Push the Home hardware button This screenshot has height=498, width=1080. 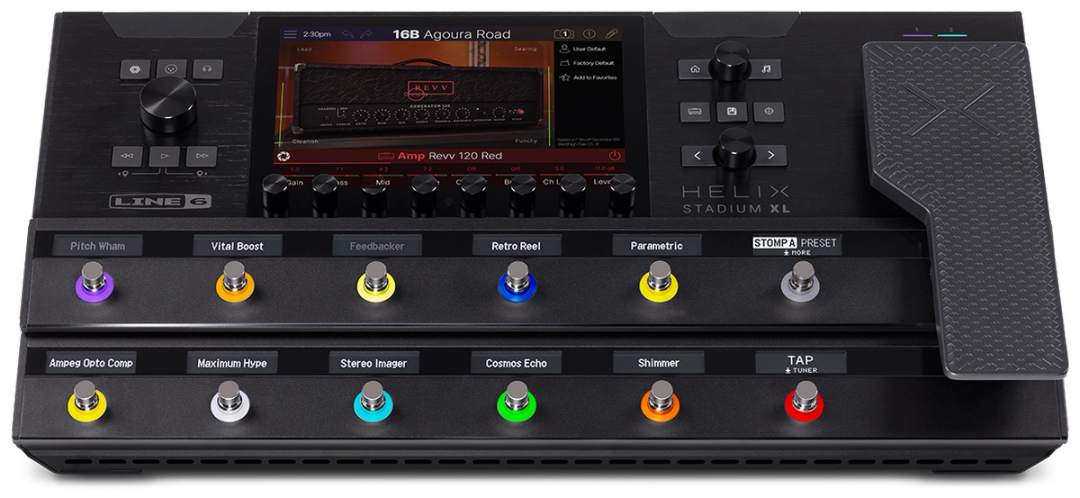point(694,69)
